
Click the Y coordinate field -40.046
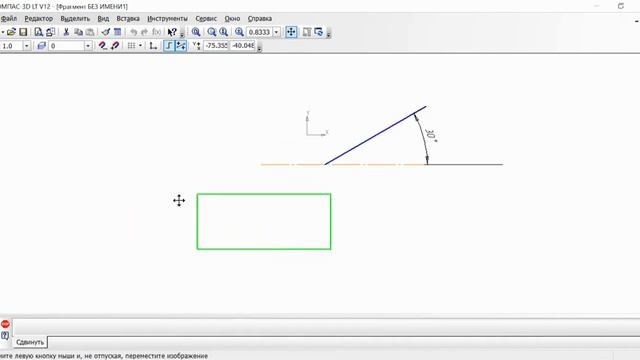coord(243,46)
